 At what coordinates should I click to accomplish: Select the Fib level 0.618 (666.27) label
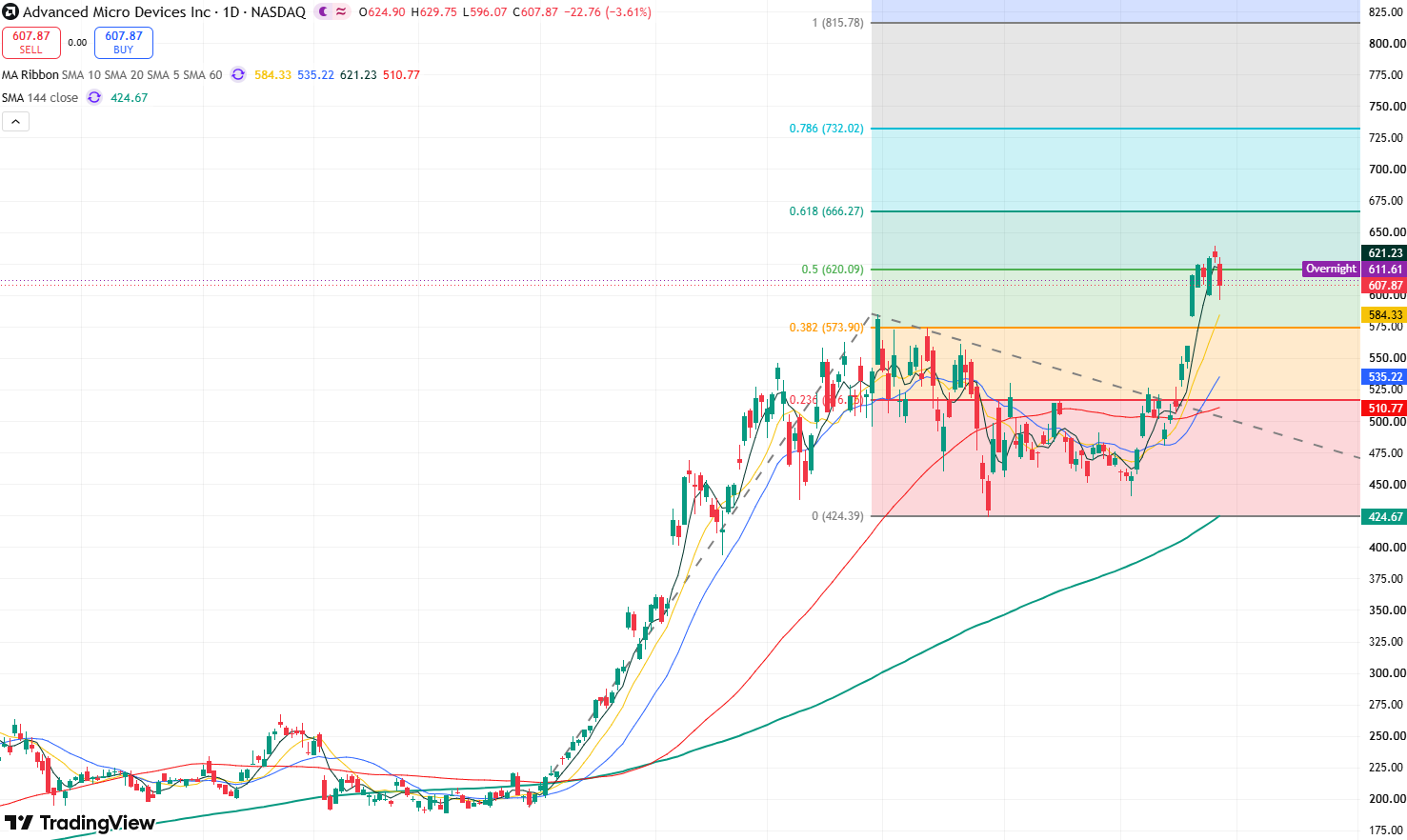coord(826,211)
